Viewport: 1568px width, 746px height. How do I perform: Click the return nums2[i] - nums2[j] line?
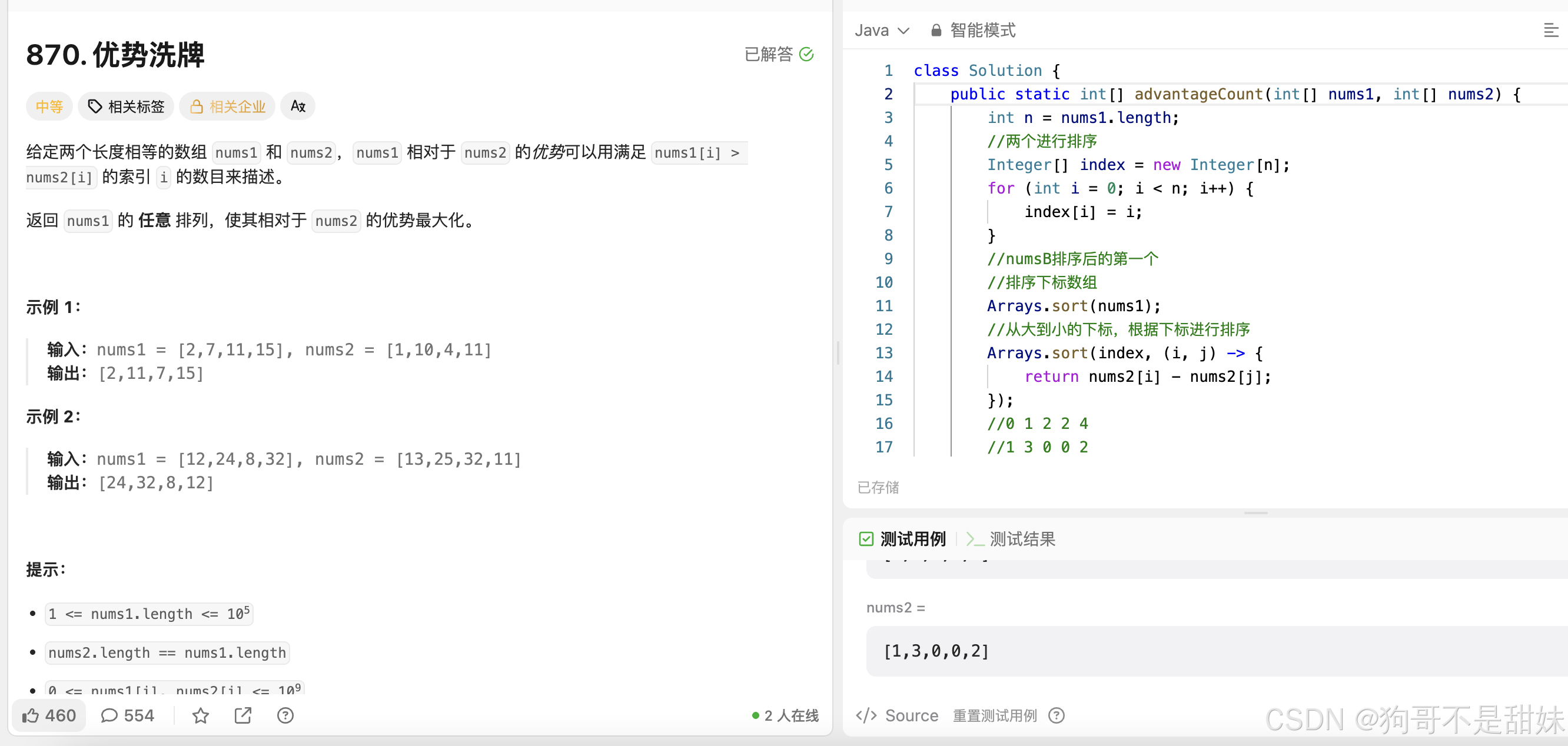[x=1148, y=377]
